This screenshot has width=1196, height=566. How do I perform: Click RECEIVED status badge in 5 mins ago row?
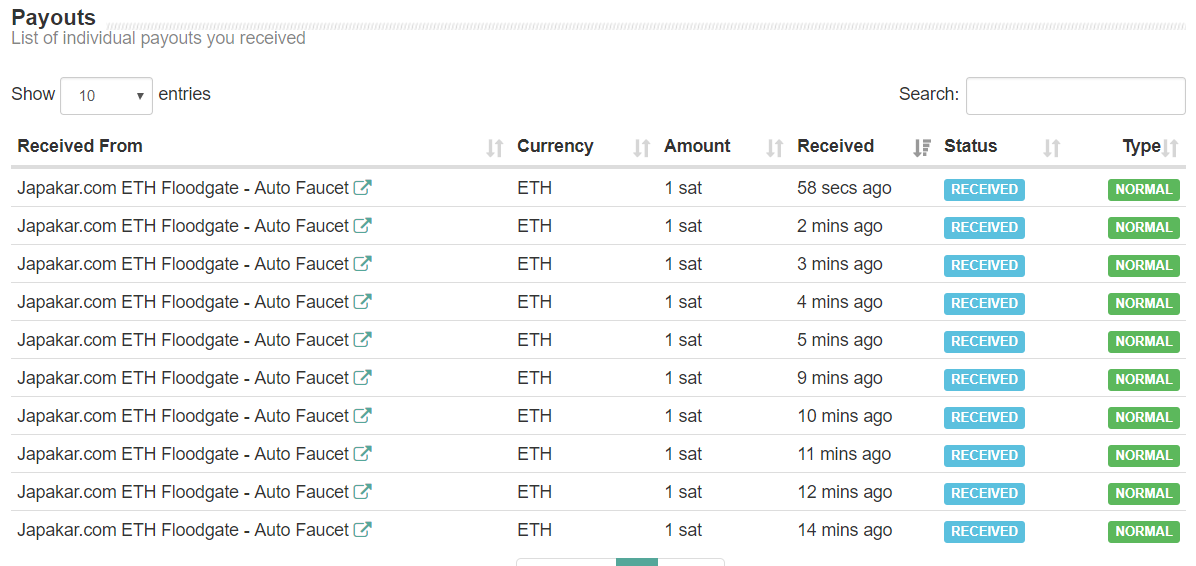coord(984,341)
